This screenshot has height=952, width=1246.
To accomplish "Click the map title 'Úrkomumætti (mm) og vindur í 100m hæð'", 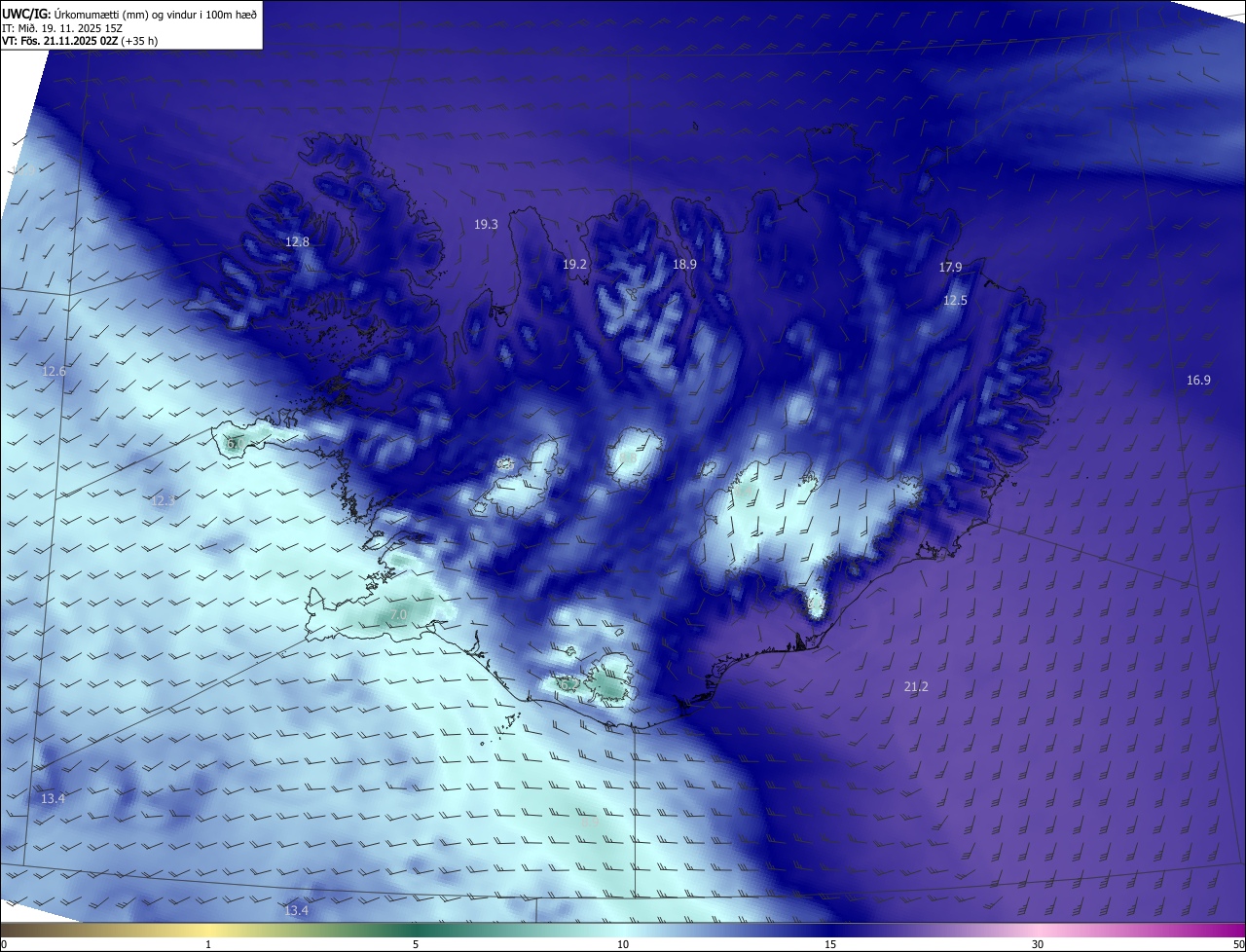I will [156, 15].
